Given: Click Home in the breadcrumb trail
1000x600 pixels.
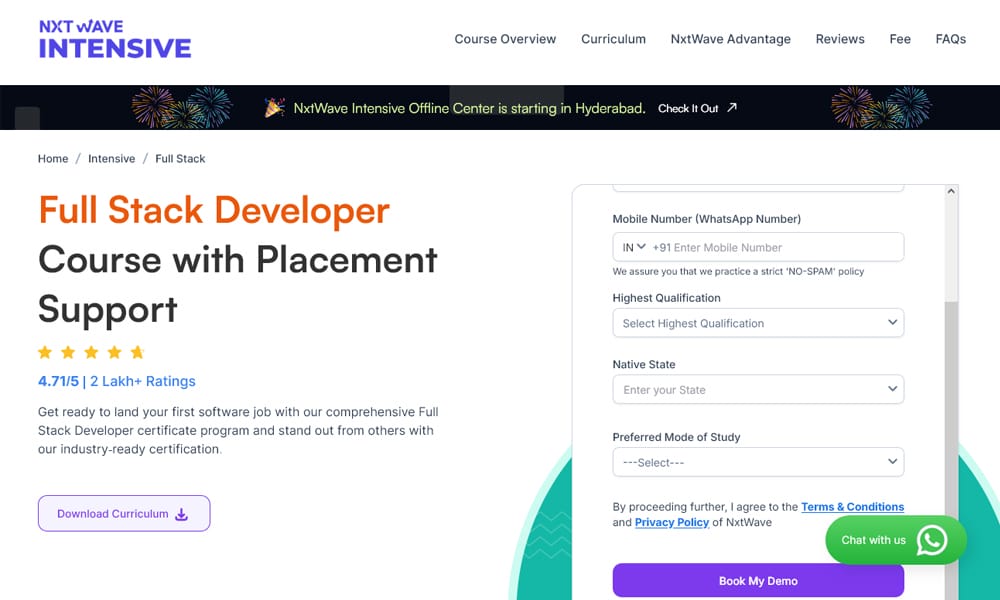Looking at the screenshot, I should [53, 158].
